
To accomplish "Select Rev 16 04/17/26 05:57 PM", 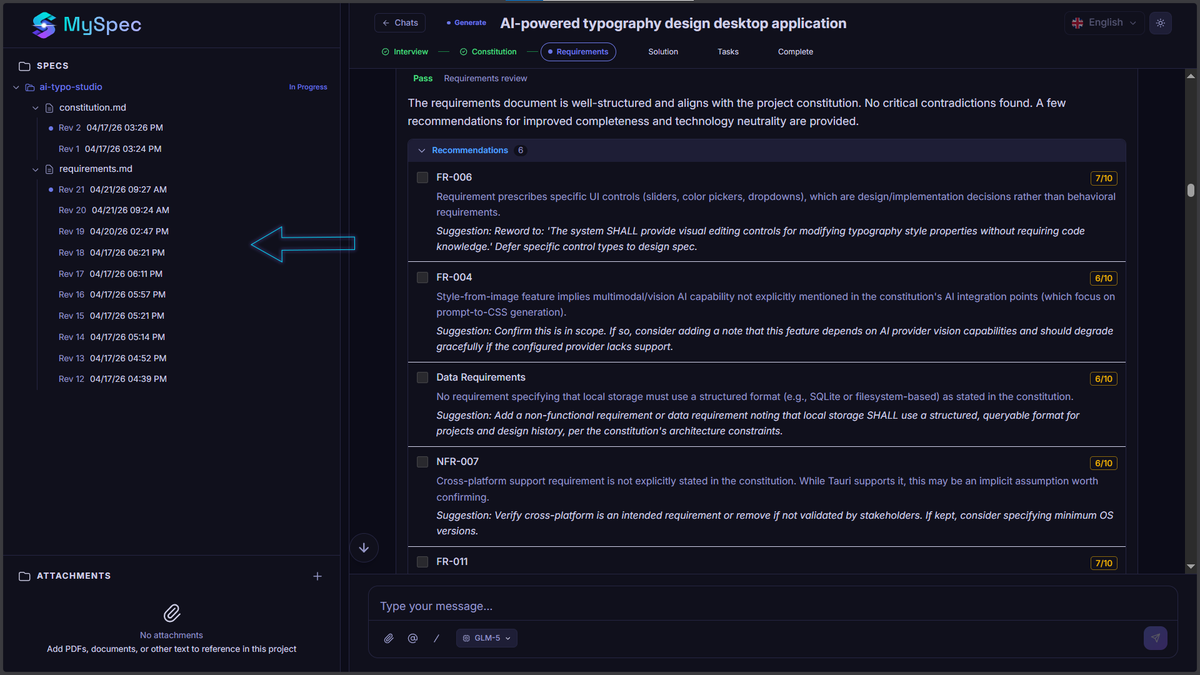I will click(x=112, y=295).
